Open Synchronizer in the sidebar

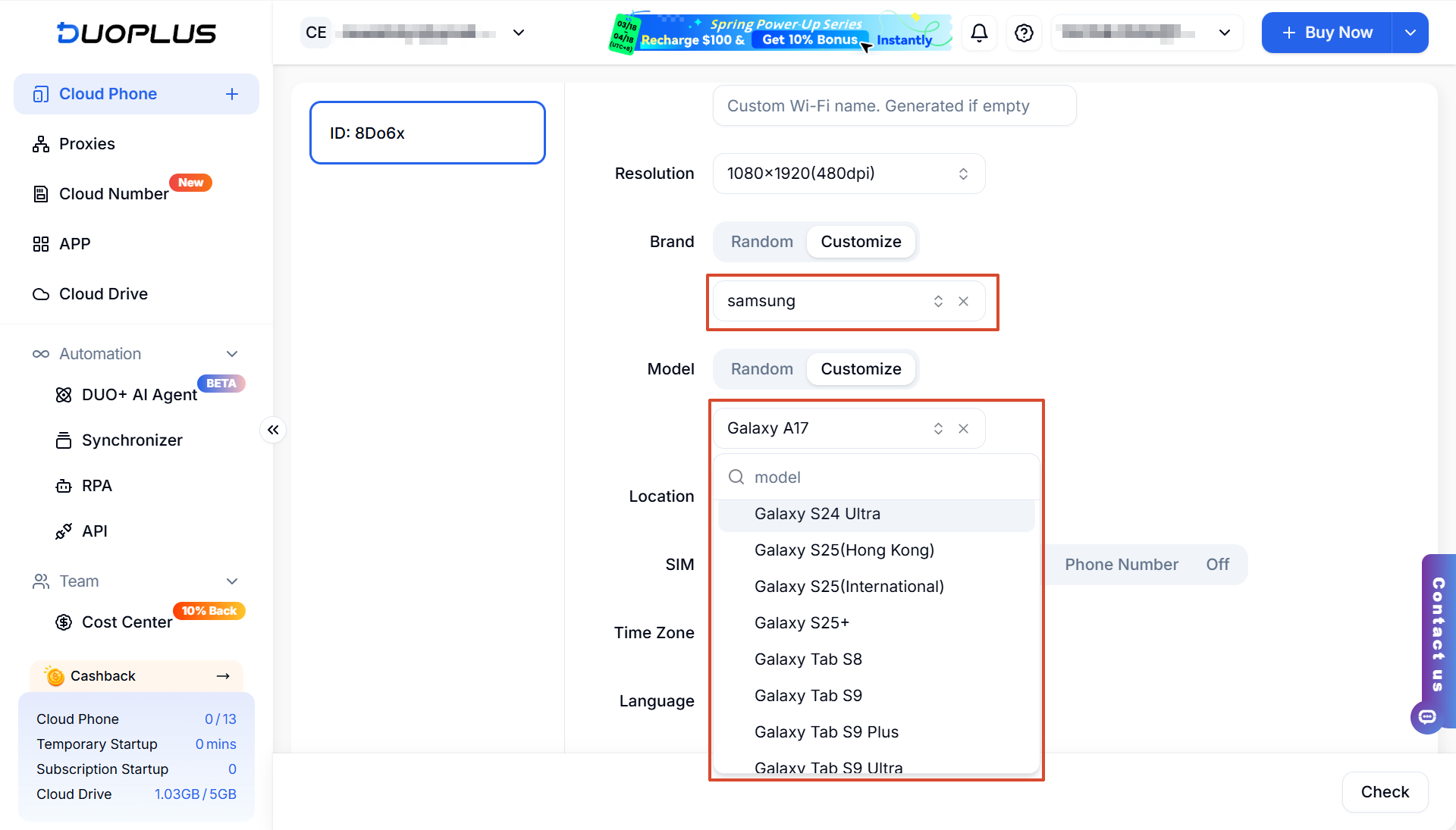coord(136,440)
